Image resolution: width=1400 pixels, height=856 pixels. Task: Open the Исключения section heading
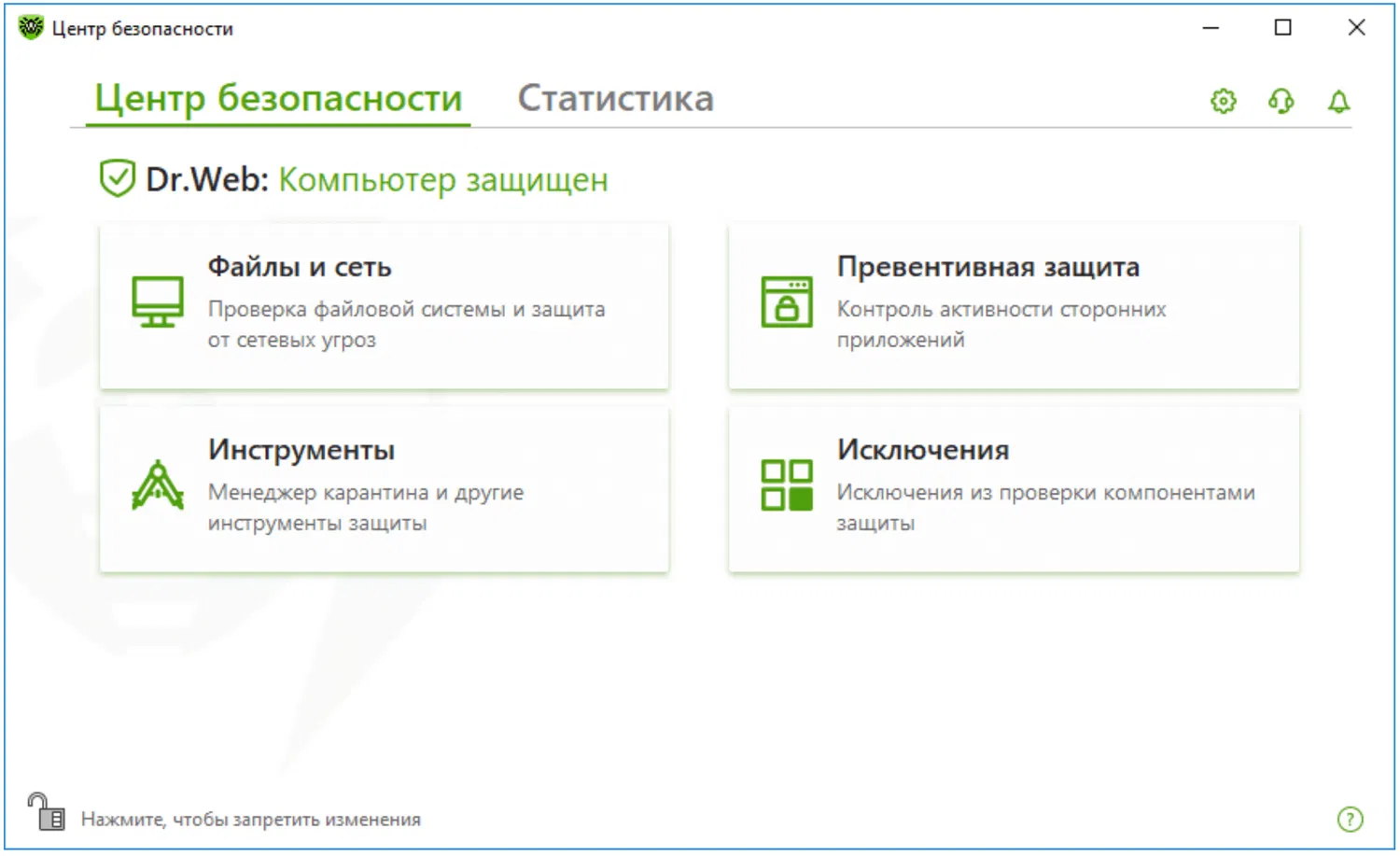pyautogui.click(x=923, y=450)
